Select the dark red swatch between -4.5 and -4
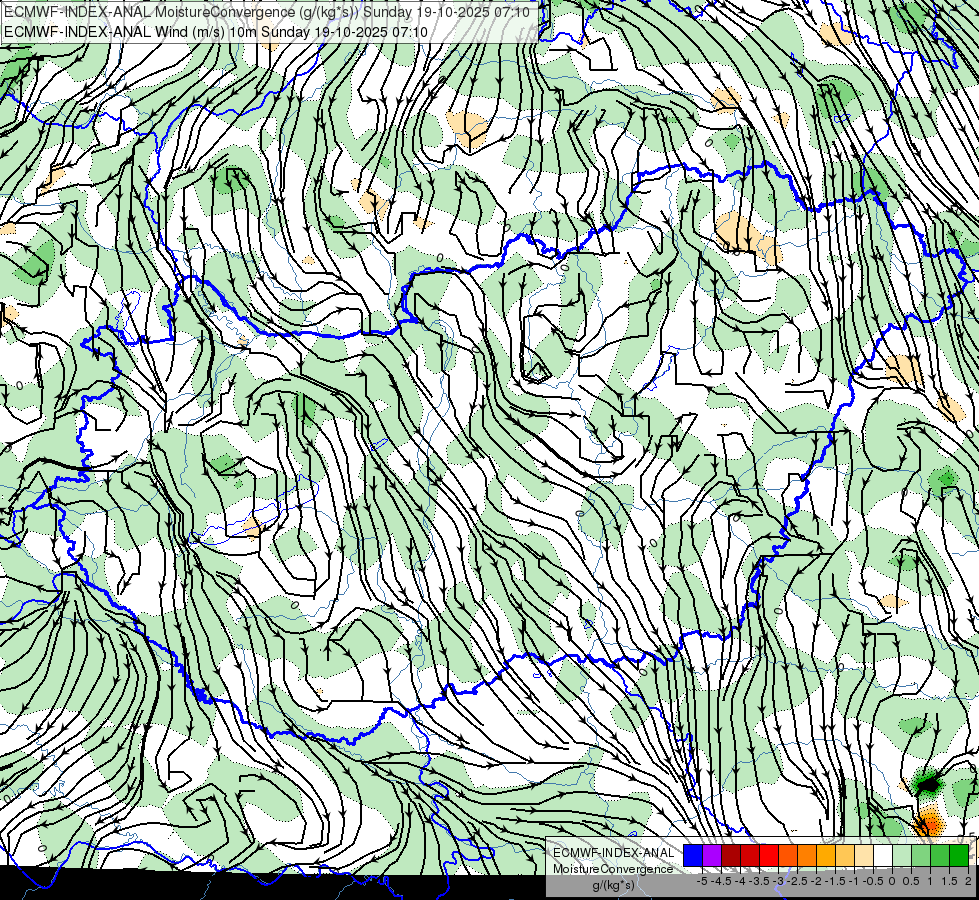This screenshot has width=979, height=900. coord(731,855)
